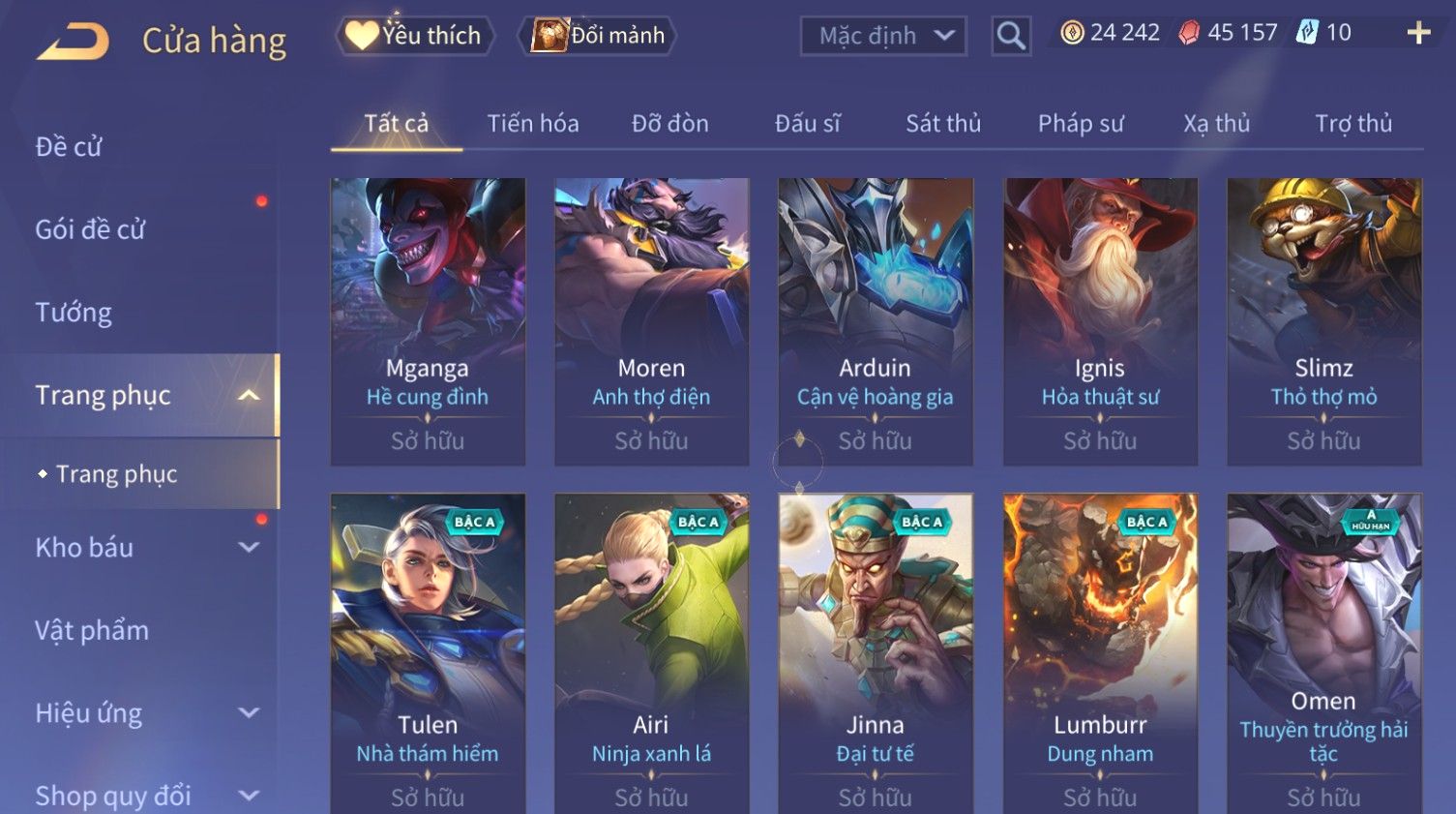
Task: Open the Mặc định sort dropdown
Action: point(883,36)
